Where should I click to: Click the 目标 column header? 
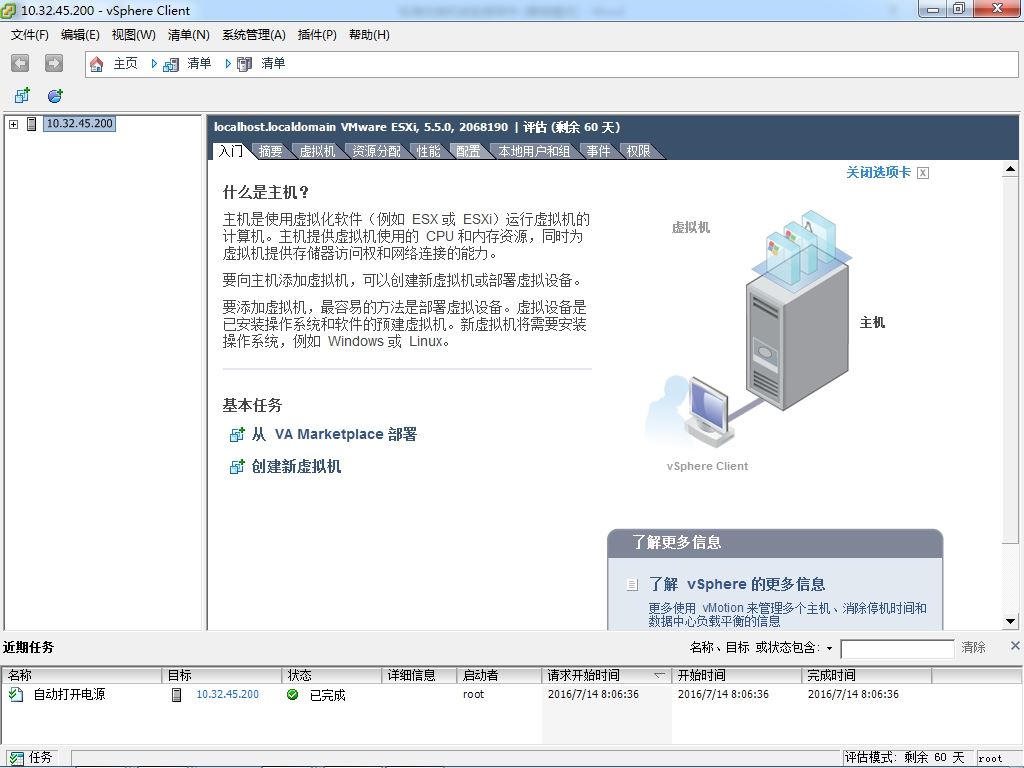221,675
